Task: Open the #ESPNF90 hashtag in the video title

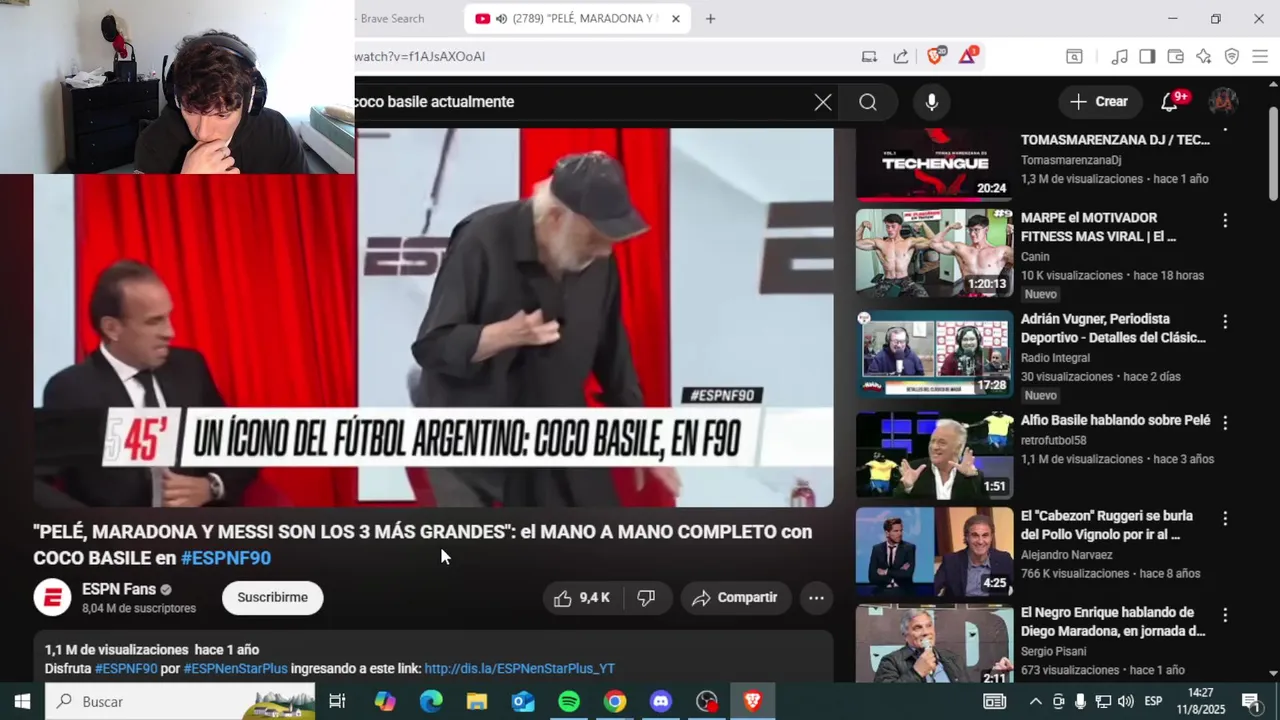Action: pos(226,558)
